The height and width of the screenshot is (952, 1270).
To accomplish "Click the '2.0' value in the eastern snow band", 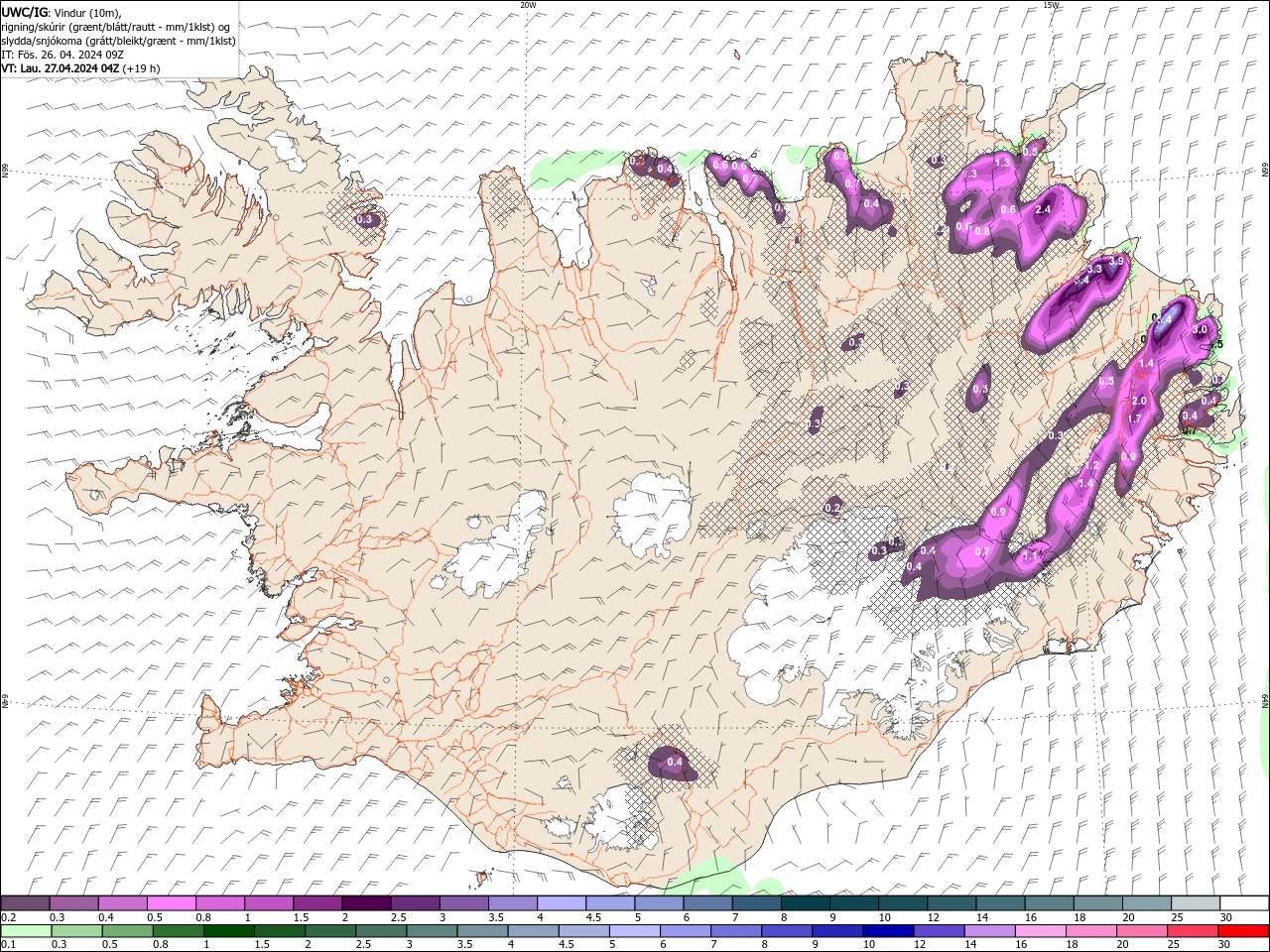I will (x=1139, y=402).
